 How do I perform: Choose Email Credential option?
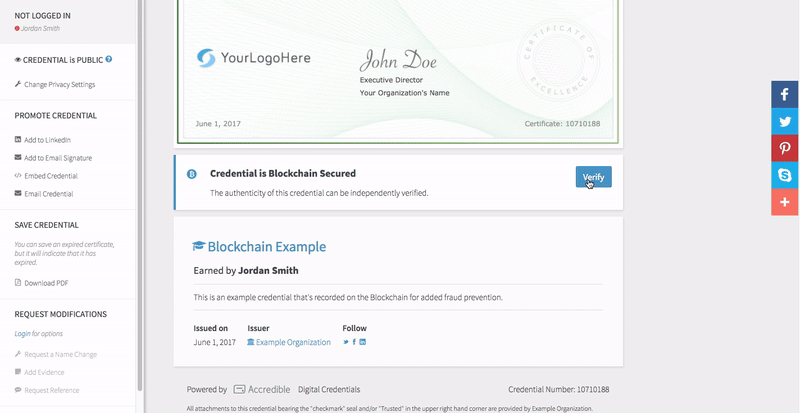50,193
